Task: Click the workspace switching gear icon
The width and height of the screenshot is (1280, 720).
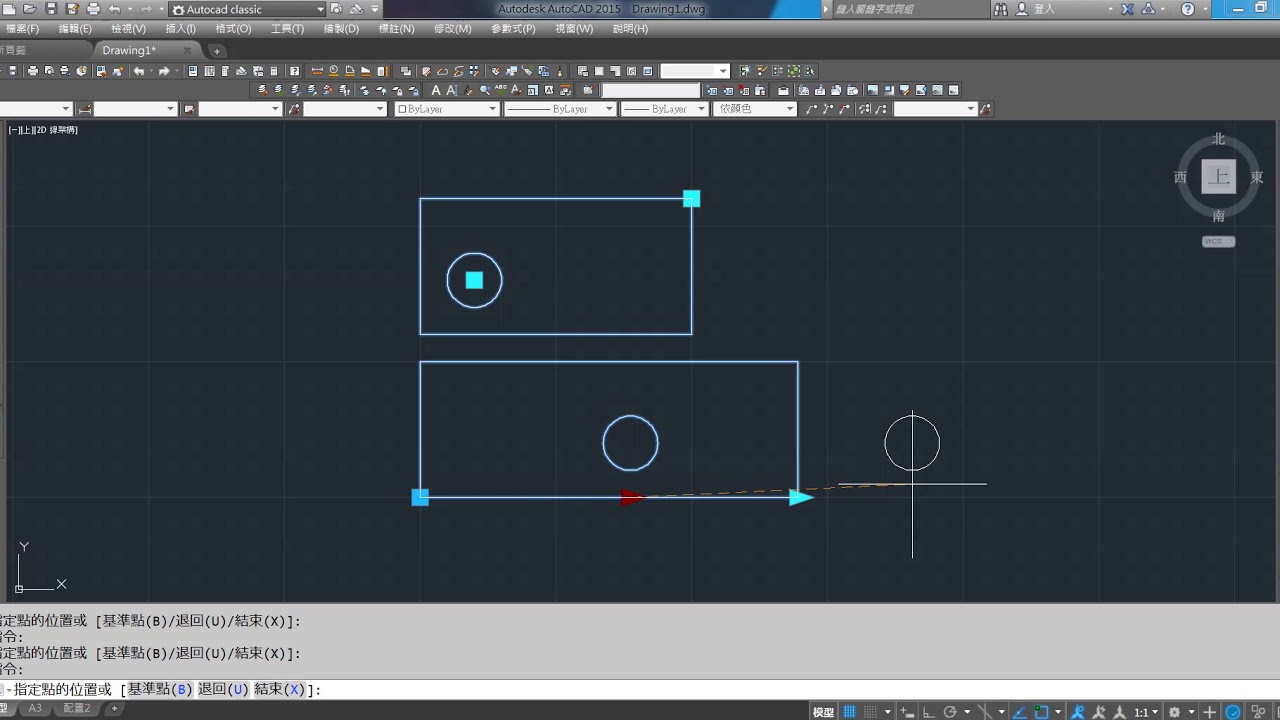Action: 1175,712
